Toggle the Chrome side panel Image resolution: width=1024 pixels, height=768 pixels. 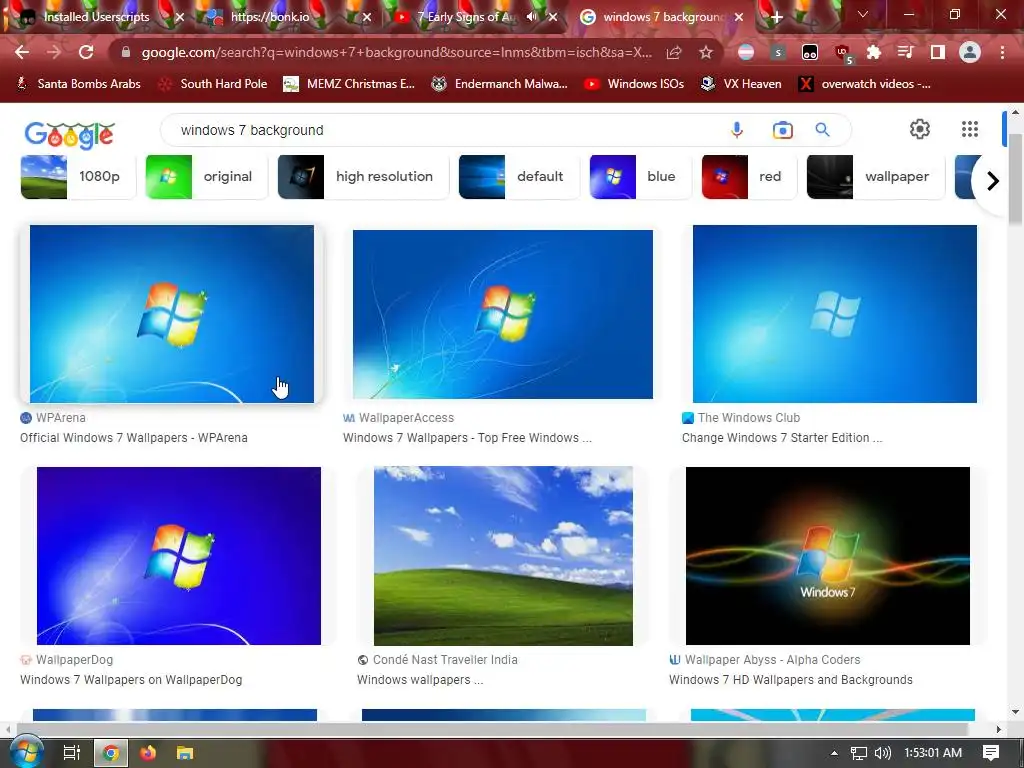[938, 52]
